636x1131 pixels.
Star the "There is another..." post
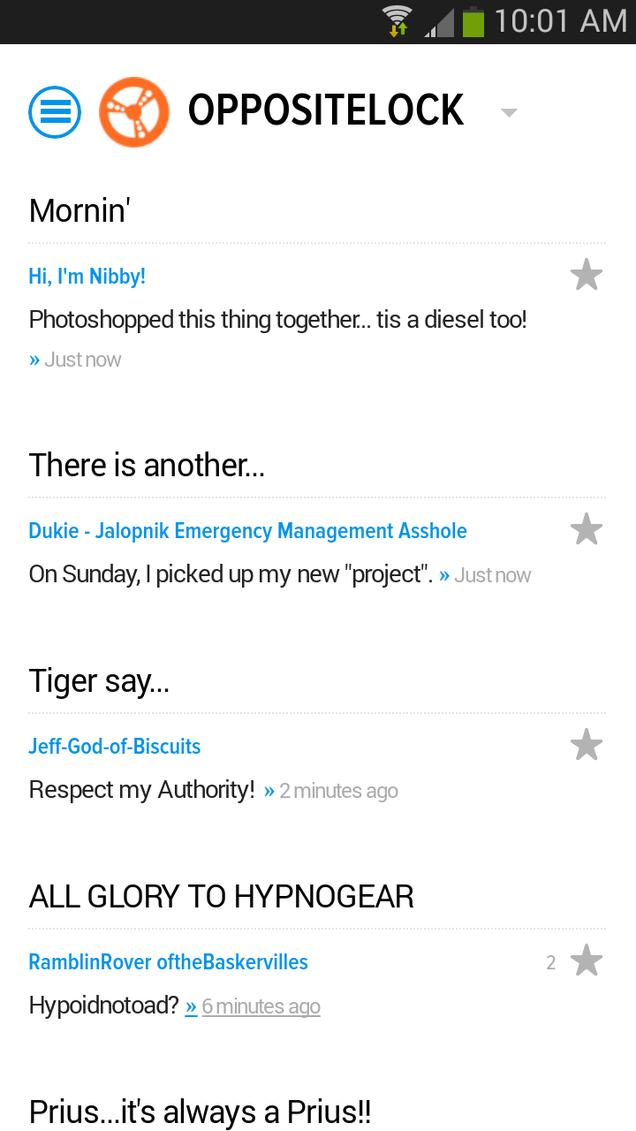tap(586, 529)
